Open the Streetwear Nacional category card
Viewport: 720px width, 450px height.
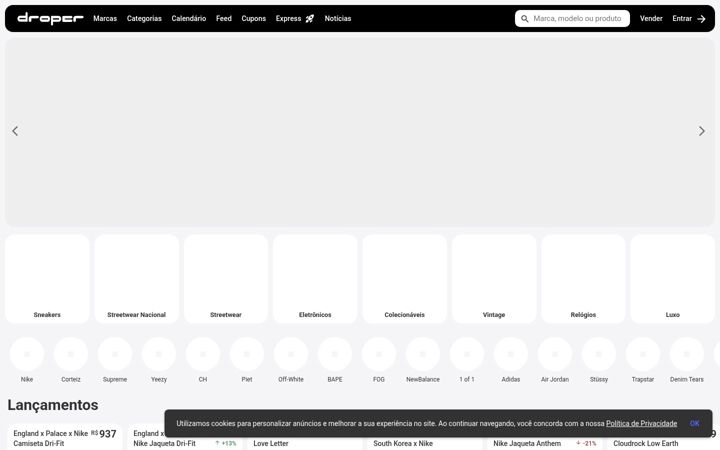pos(136,279)
